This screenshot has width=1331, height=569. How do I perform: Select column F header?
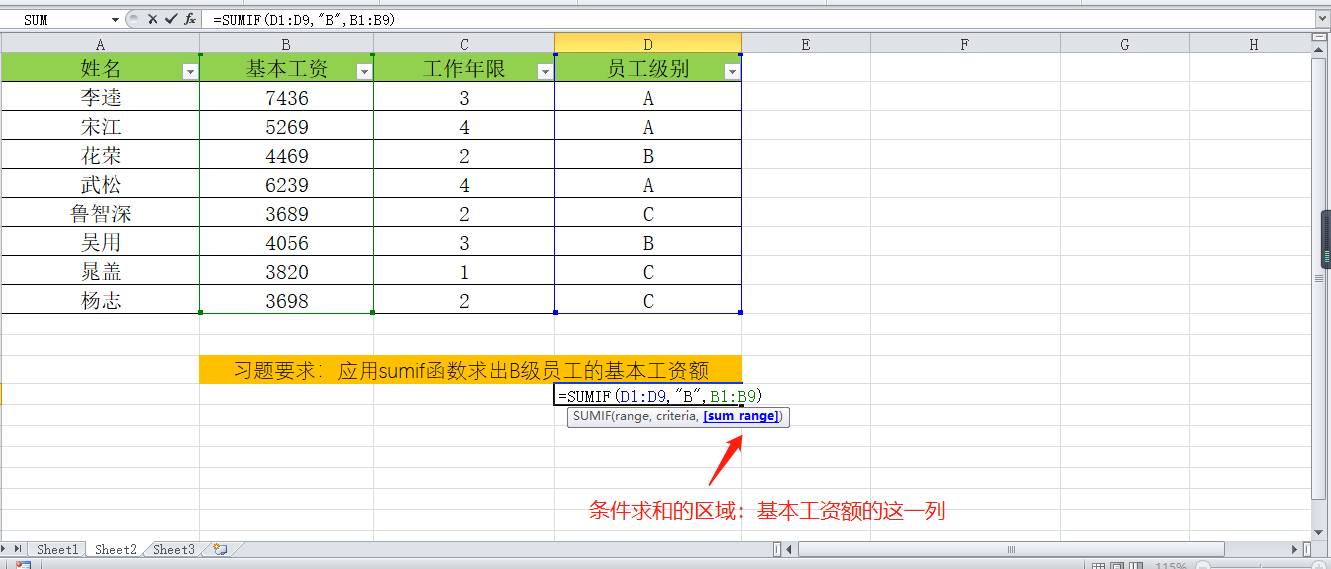point(965,44)
